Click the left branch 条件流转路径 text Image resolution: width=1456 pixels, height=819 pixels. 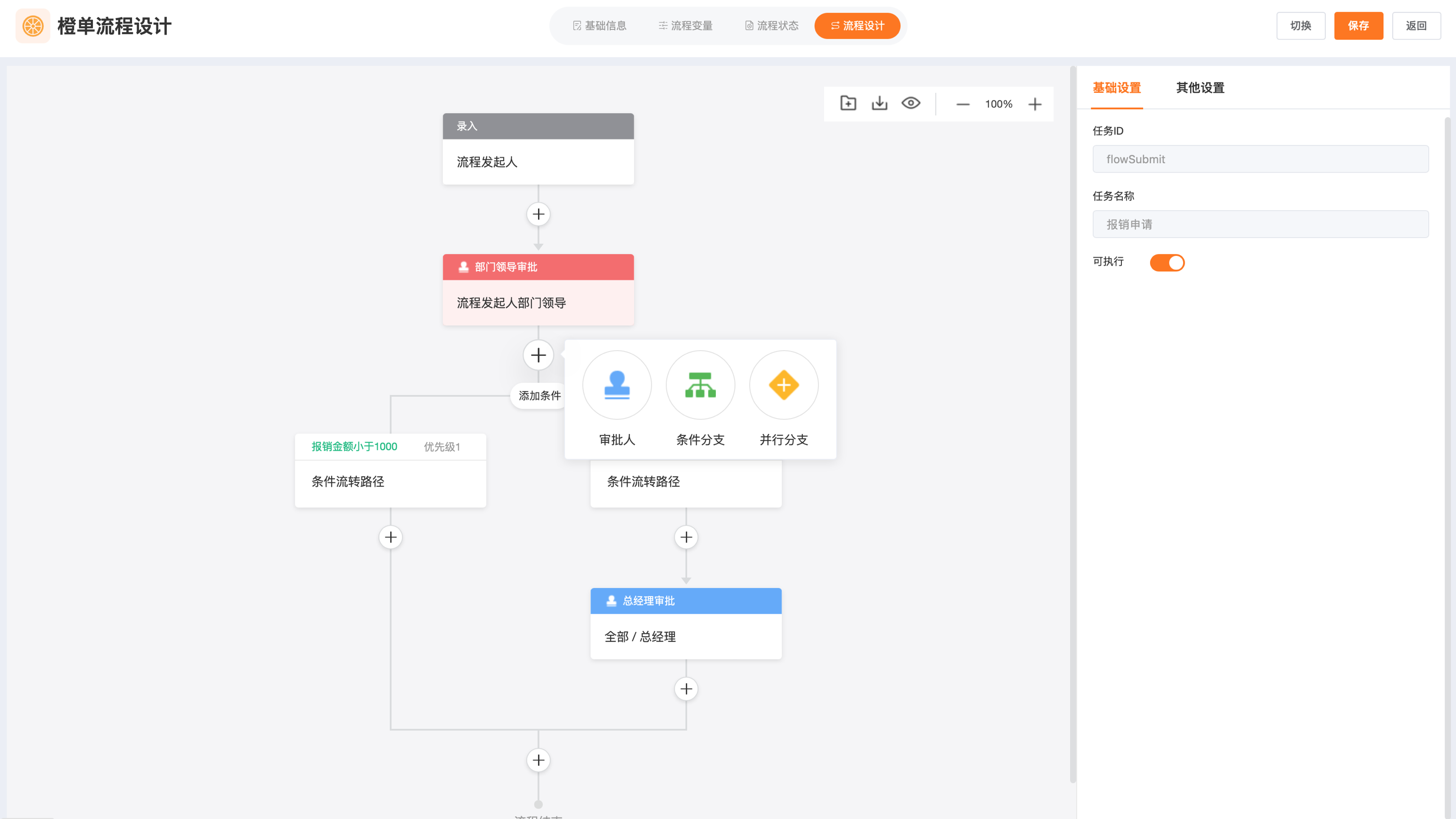[x=348, y=482]
